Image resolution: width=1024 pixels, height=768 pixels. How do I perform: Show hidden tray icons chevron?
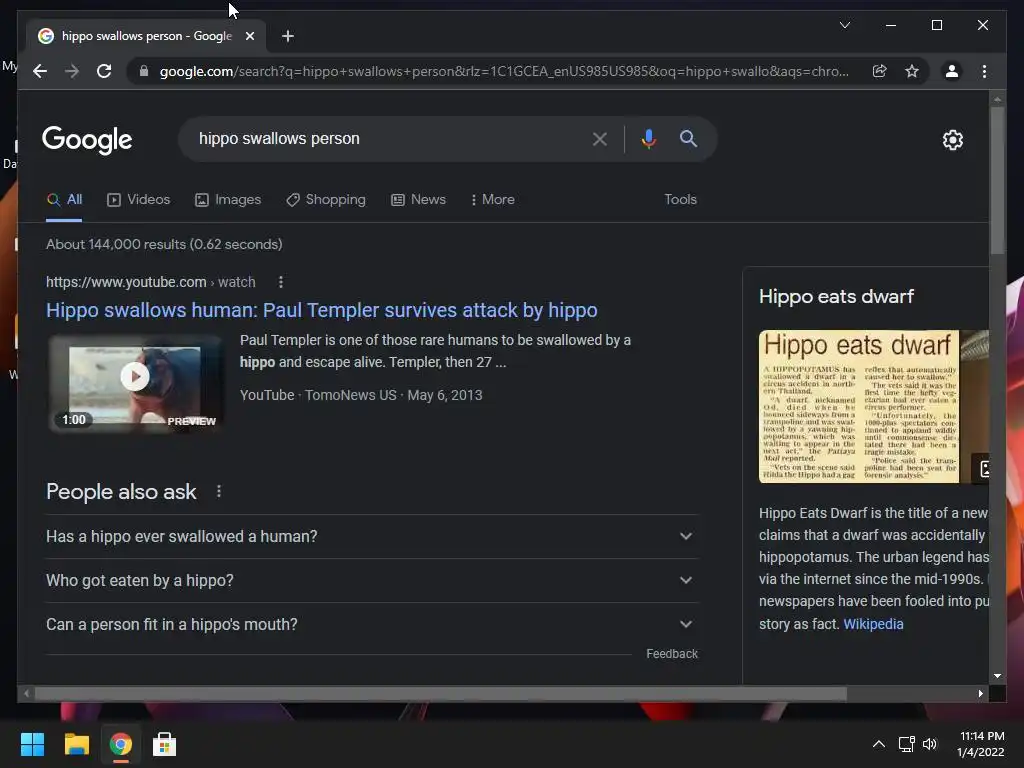(x=879, y=744)
